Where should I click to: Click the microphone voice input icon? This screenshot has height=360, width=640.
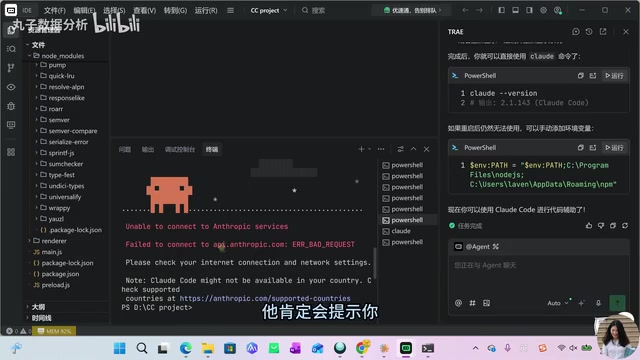(598, 303)
